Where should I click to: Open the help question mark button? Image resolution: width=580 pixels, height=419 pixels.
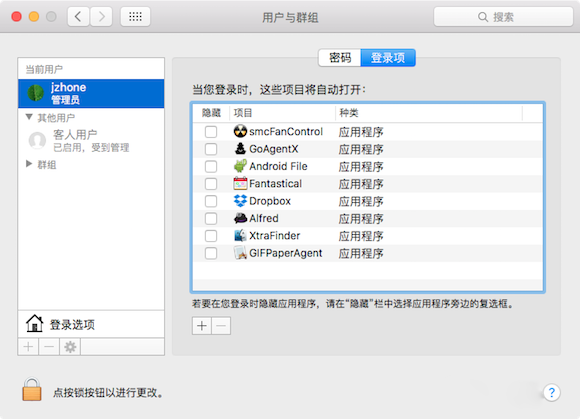[x=552, y=392]
